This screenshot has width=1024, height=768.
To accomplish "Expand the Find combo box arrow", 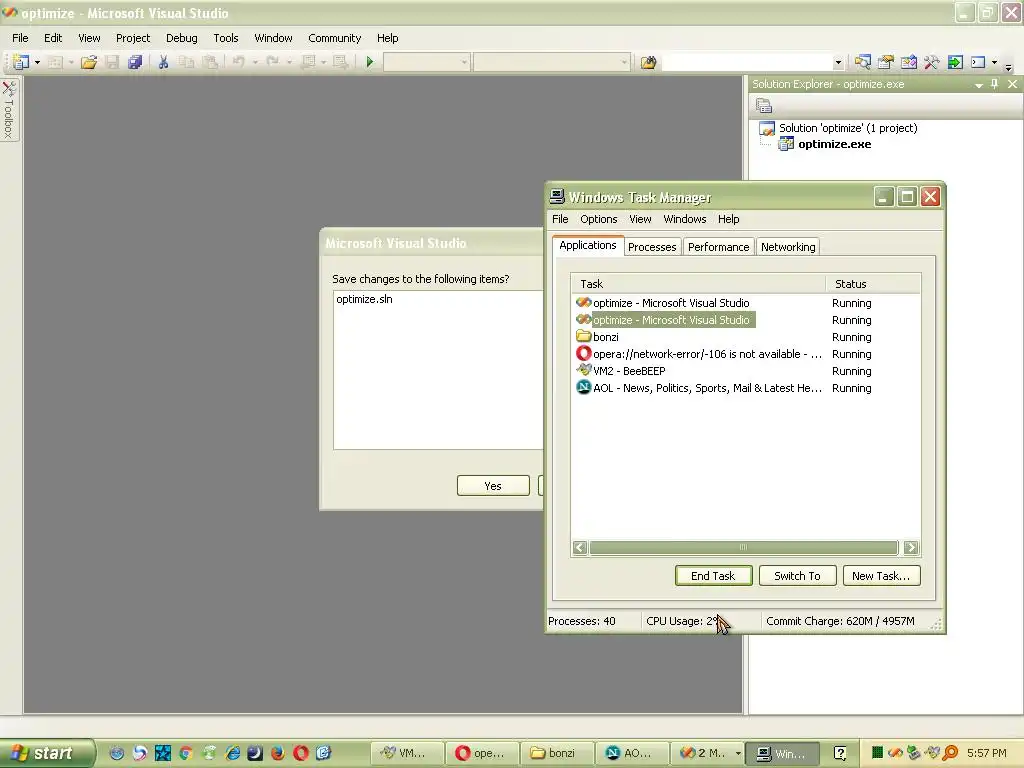I will pyautogui.click(x=838, y=63).
